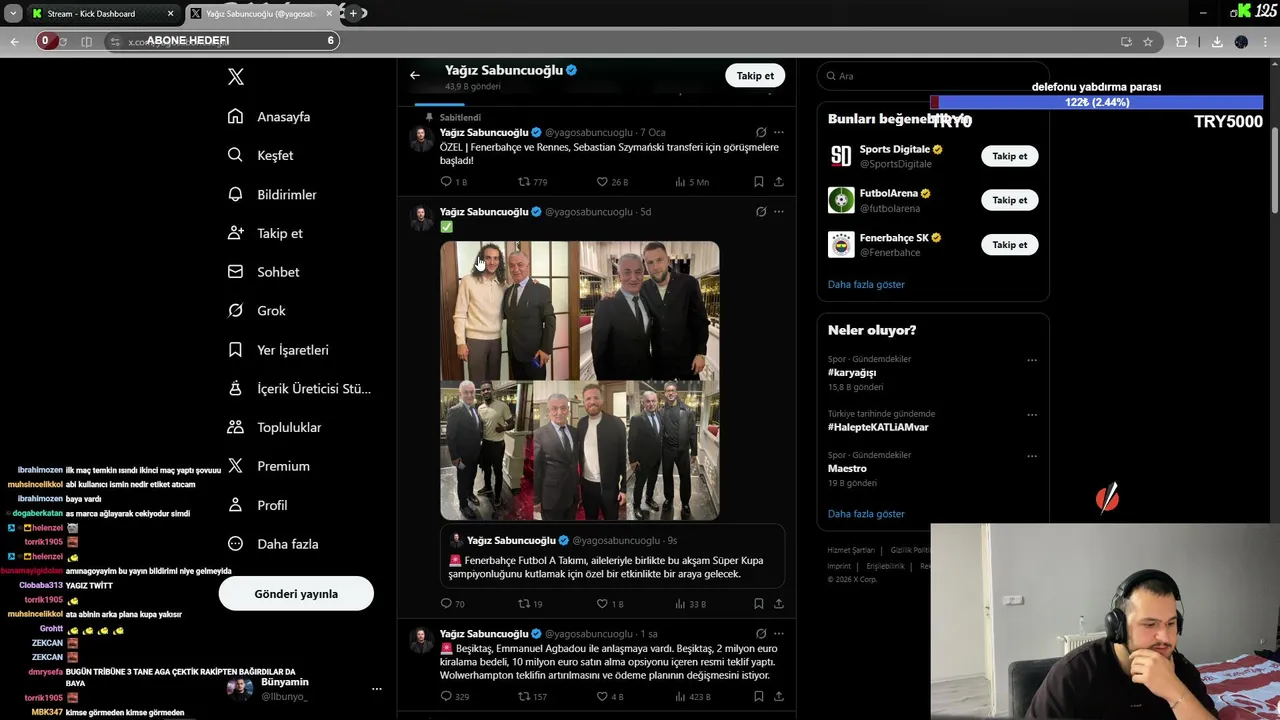Open Maestro trending topic
The image size is (1280, 720).
pyautogui.click(x=847, y=468)
